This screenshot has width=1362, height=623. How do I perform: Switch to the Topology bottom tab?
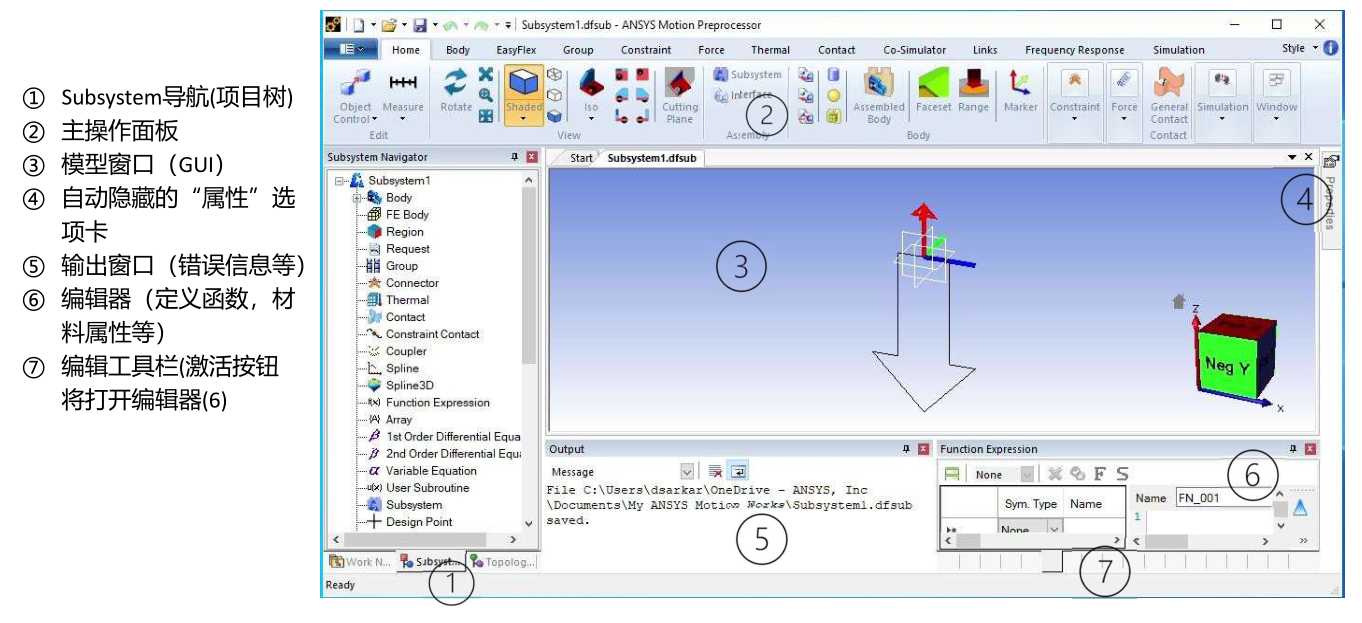click(x=503, y=562)
